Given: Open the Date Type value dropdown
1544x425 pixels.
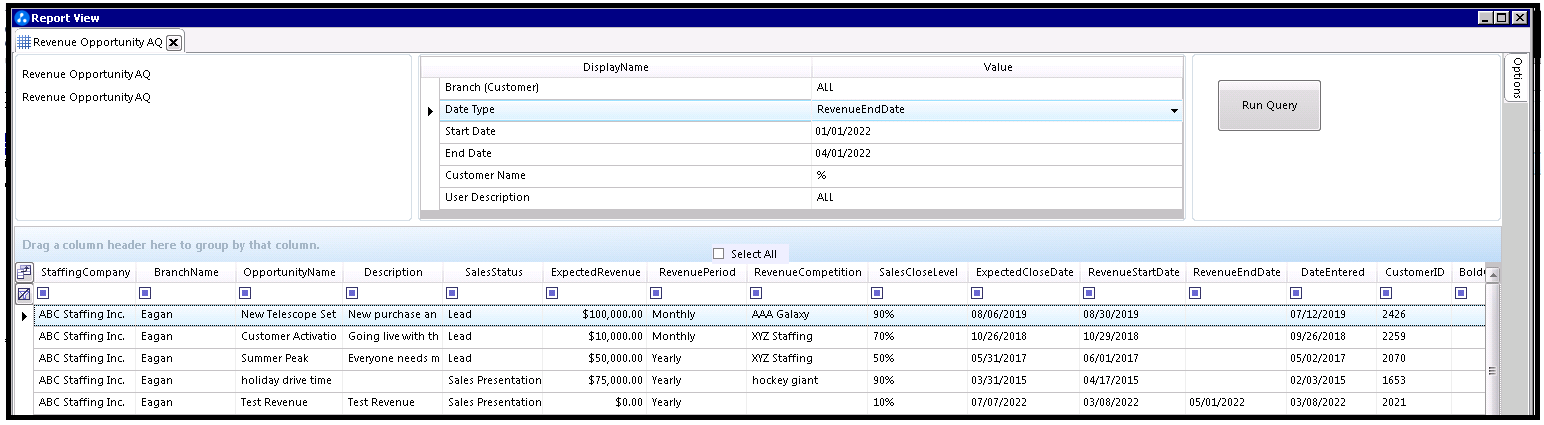Looking at the screenshot, I should coord(1174,110).
